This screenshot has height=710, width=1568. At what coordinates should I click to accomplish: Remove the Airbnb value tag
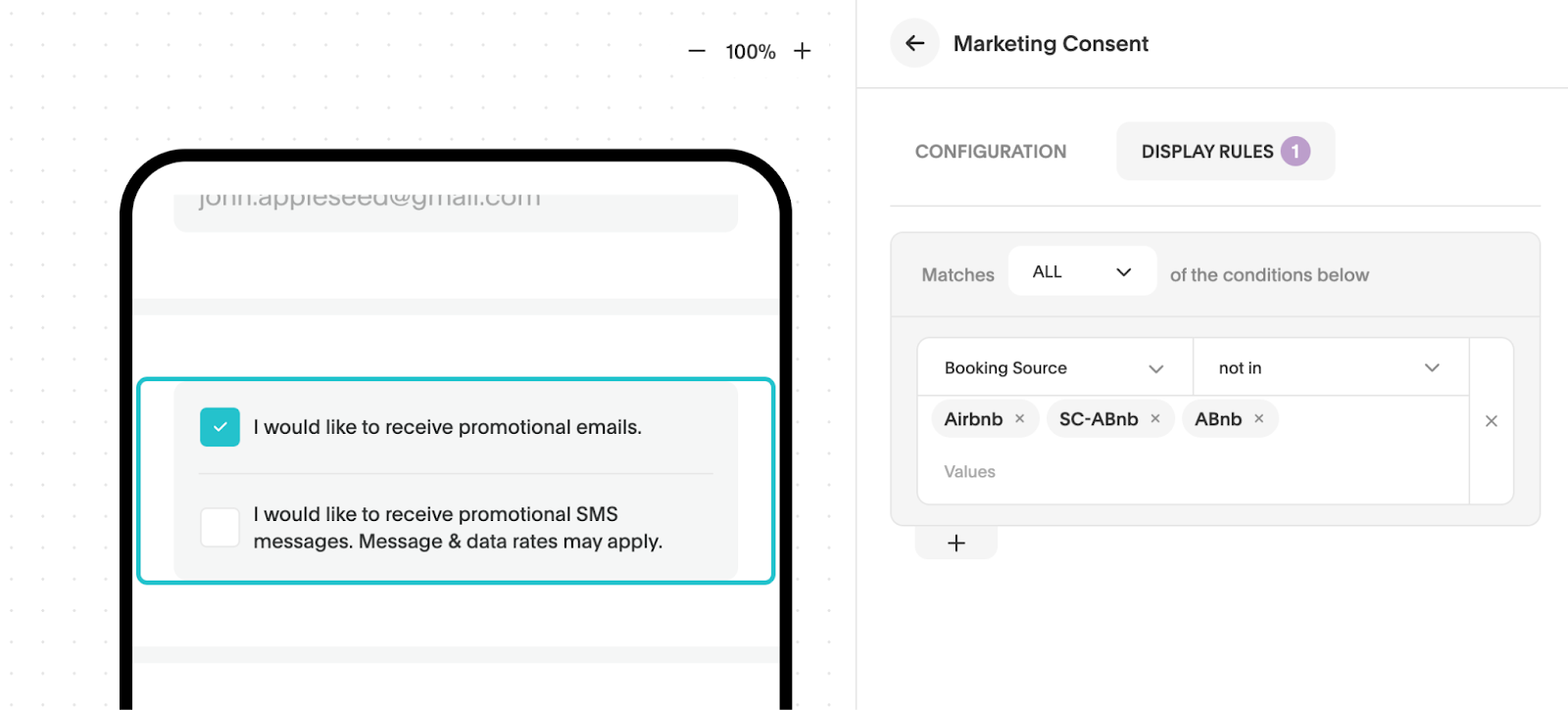click(1020, 419)
